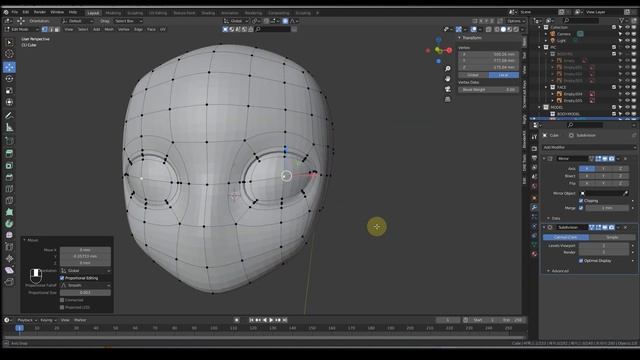The height and width of the screenshot is (360, 640).
Task: Hide Empty.004 in the outliner
Action: 627,94
